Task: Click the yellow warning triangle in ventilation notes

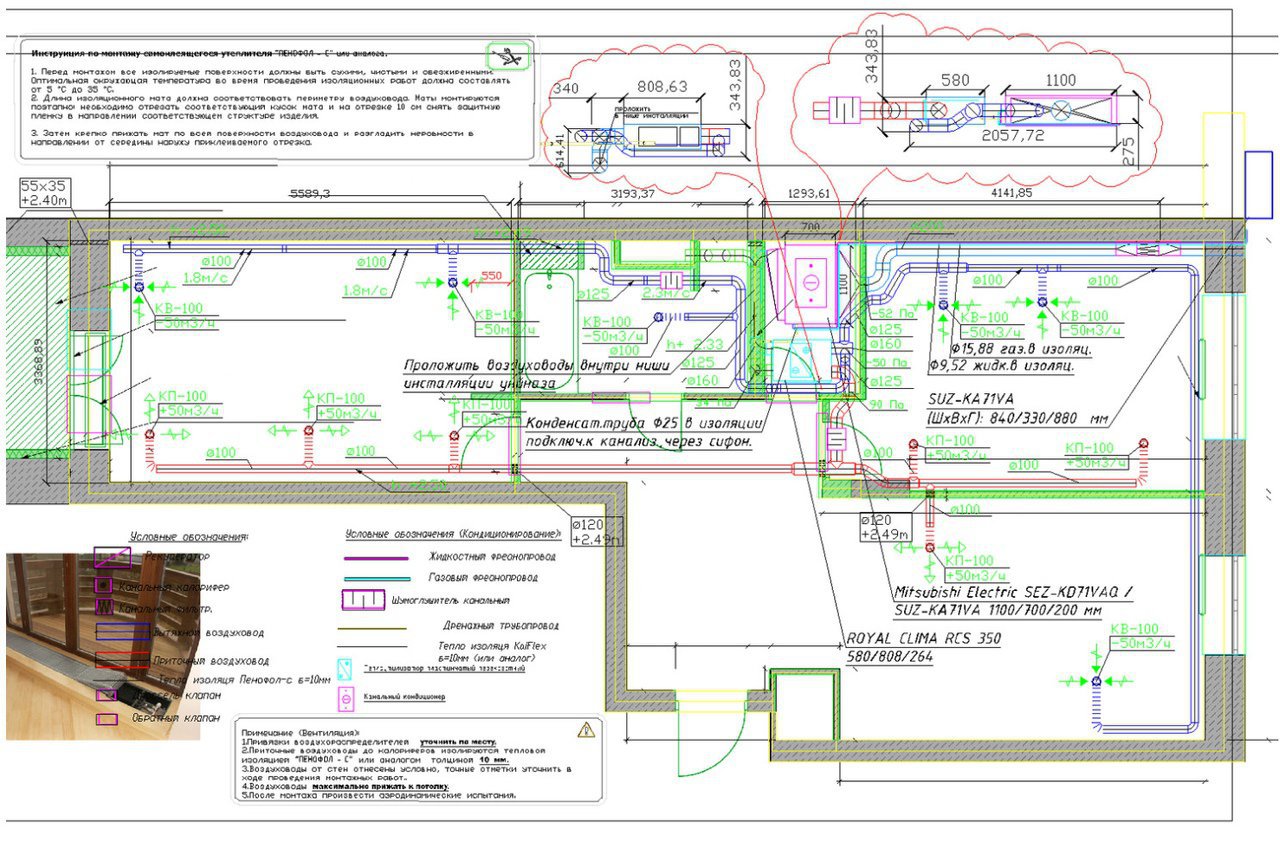Action: coord(586,729)
